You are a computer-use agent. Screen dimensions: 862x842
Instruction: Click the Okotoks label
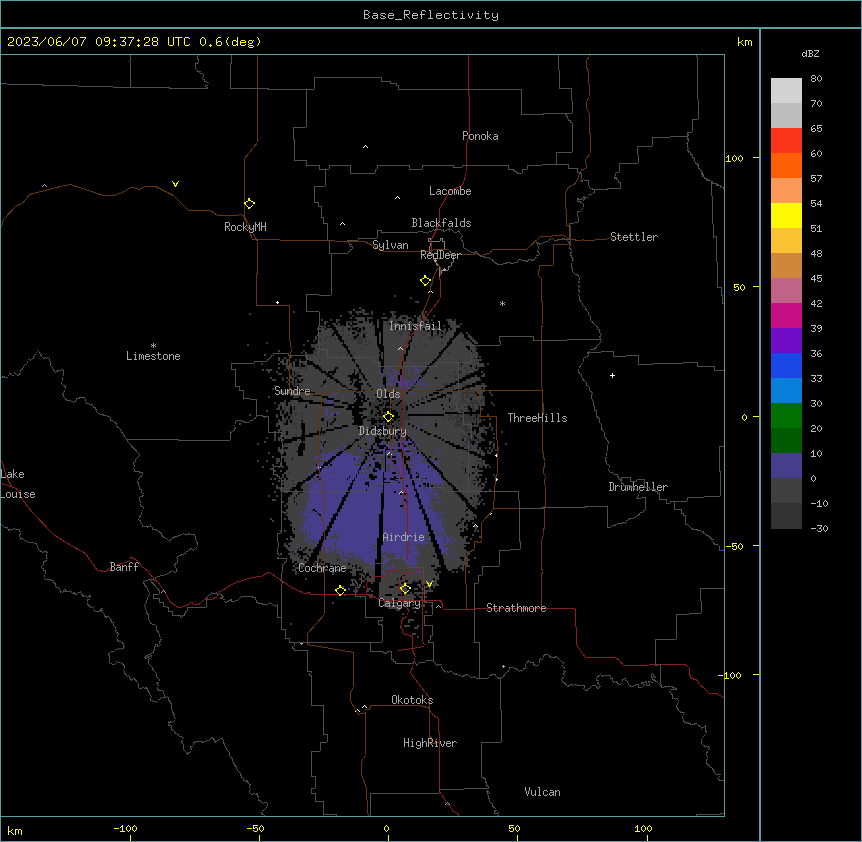pyautogui.click(x=412, y=700)
